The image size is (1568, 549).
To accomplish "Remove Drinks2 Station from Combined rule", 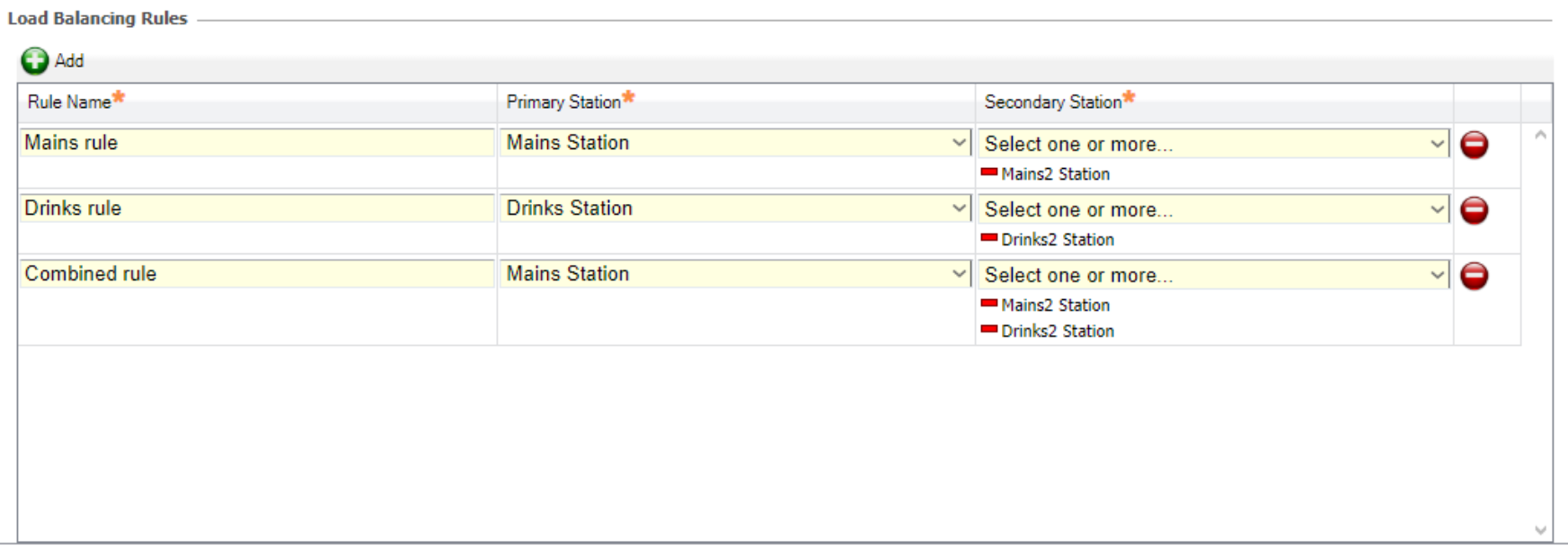I will tap(989, 330).
